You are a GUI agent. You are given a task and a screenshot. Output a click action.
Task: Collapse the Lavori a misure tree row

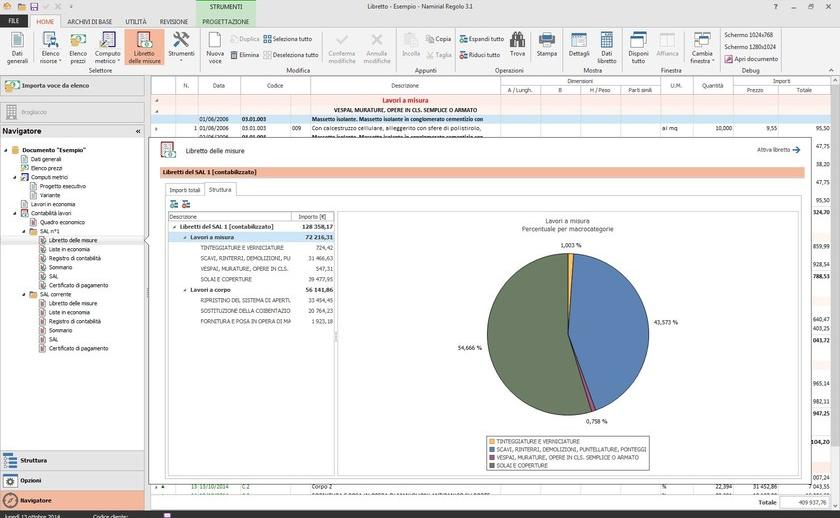[185, 237]
